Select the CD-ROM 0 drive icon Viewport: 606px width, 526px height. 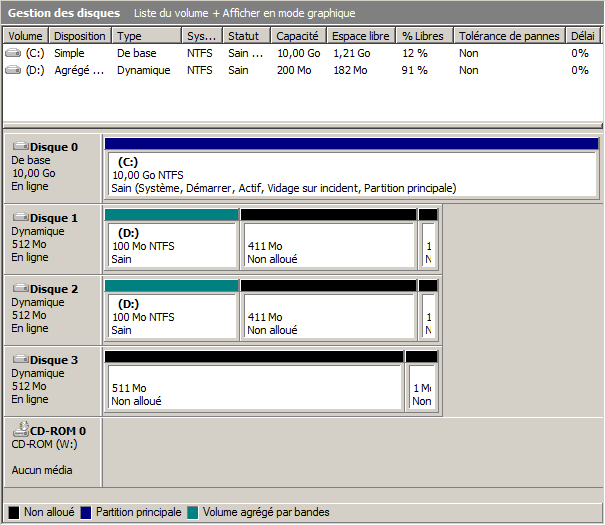point(20,431)
